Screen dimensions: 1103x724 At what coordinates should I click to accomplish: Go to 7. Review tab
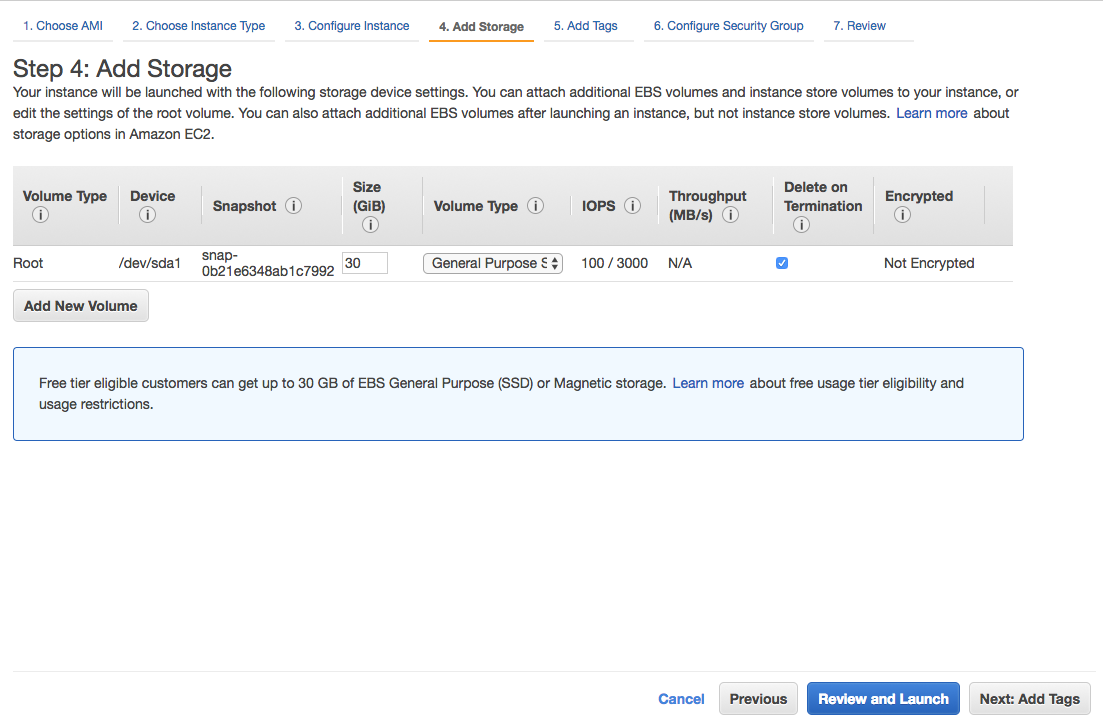click(x=859, y=26)
